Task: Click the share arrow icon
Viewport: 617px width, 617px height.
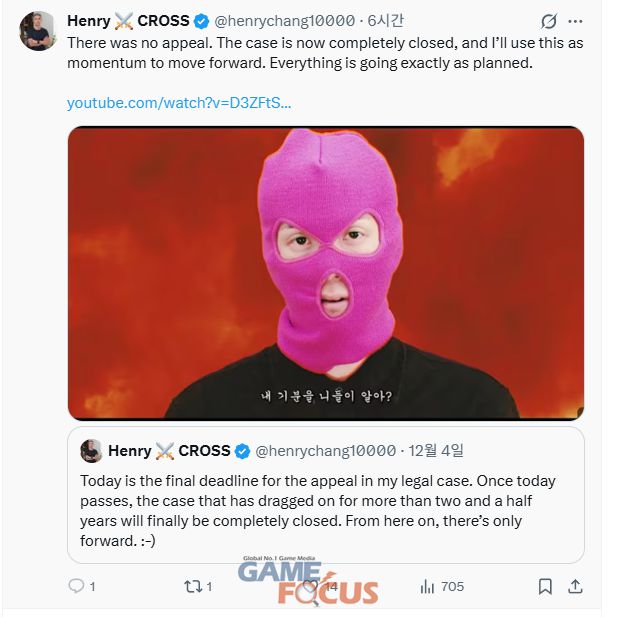Action: coord(575,586)
